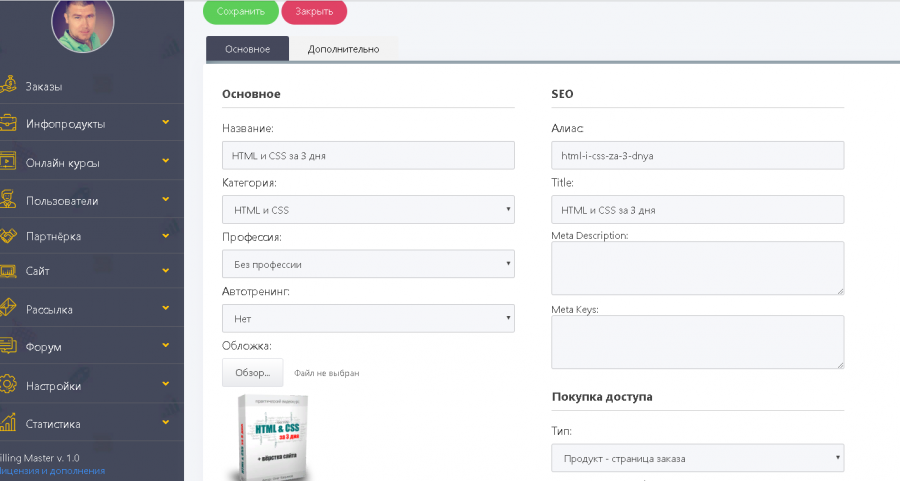Click the Пользователи sidebar icon
Screen dimensions: 900x481
click(x=7, y=200)
